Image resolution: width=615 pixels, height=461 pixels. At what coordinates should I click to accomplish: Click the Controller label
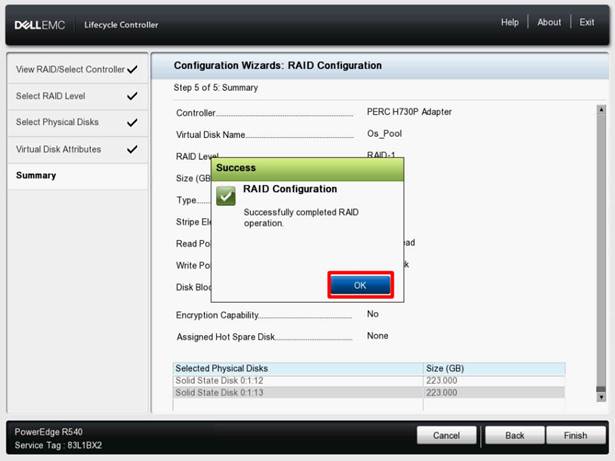pyautogui.click(x=196, y=113)
